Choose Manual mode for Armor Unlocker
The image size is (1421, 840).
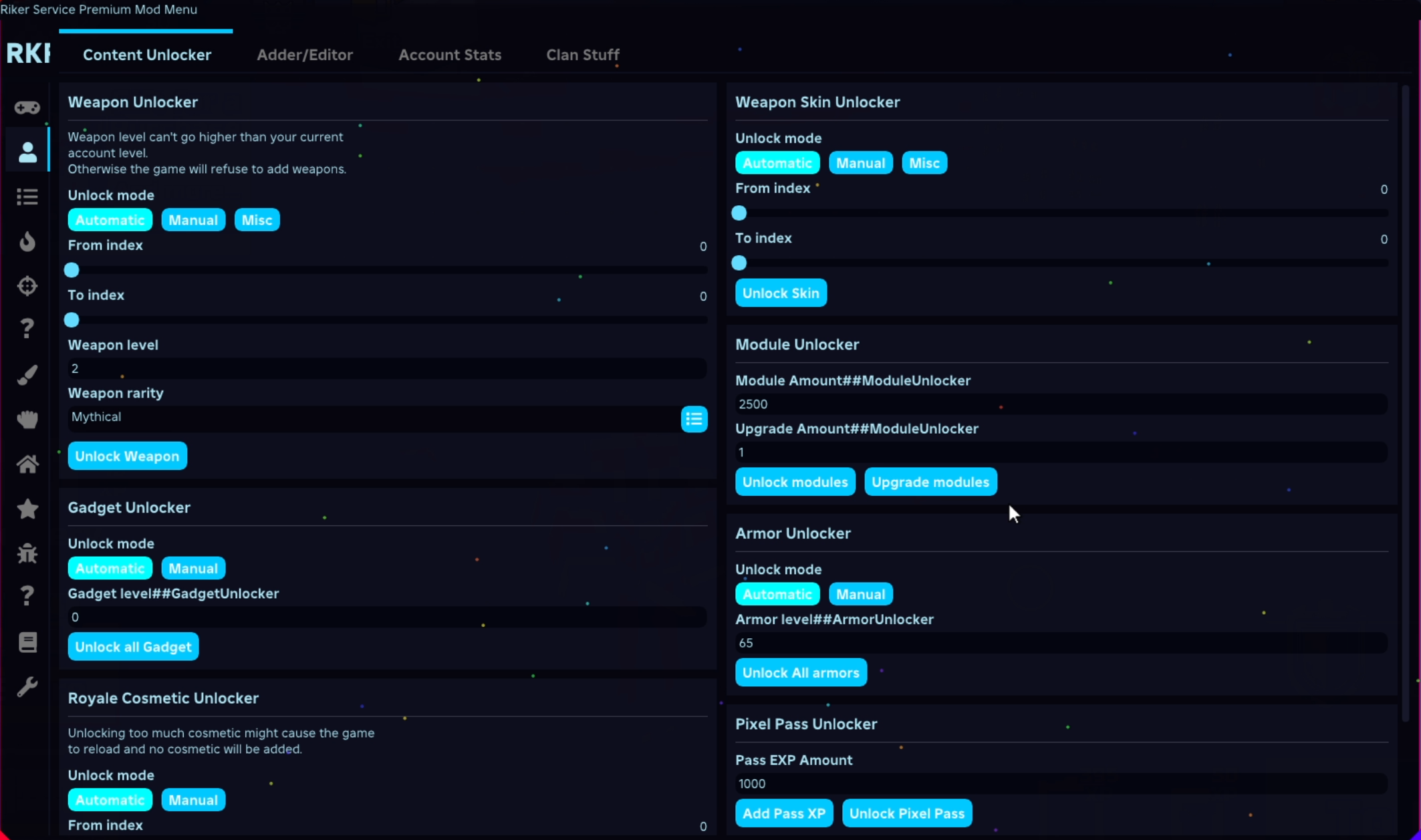[x=860, y=594]
